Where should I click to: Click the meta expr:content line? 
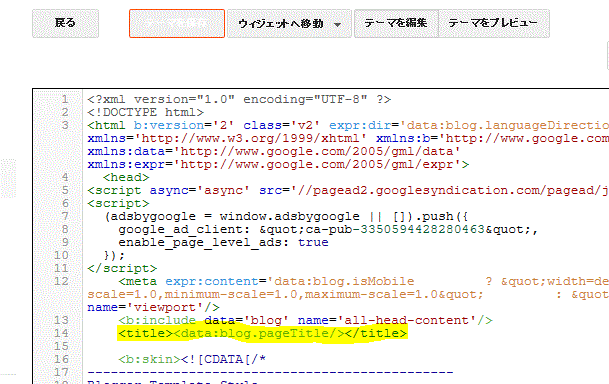click(x=364, y=281)
